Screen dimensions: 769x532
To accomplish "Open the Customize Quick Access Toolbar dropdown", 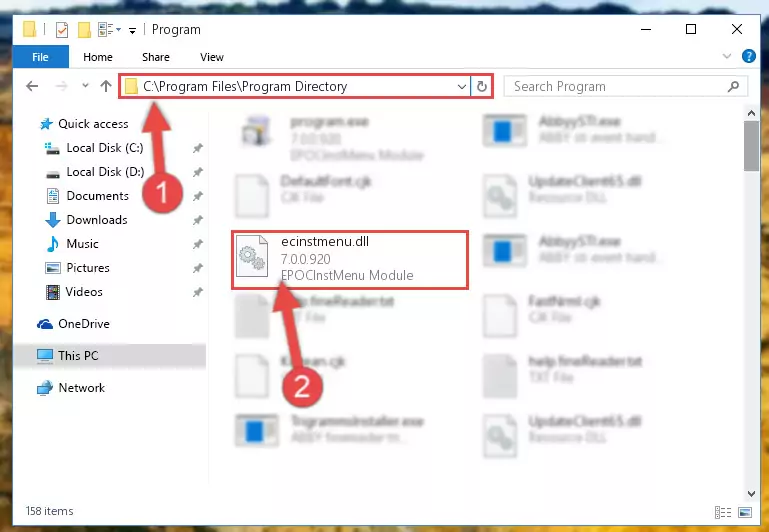I will 132,30.
